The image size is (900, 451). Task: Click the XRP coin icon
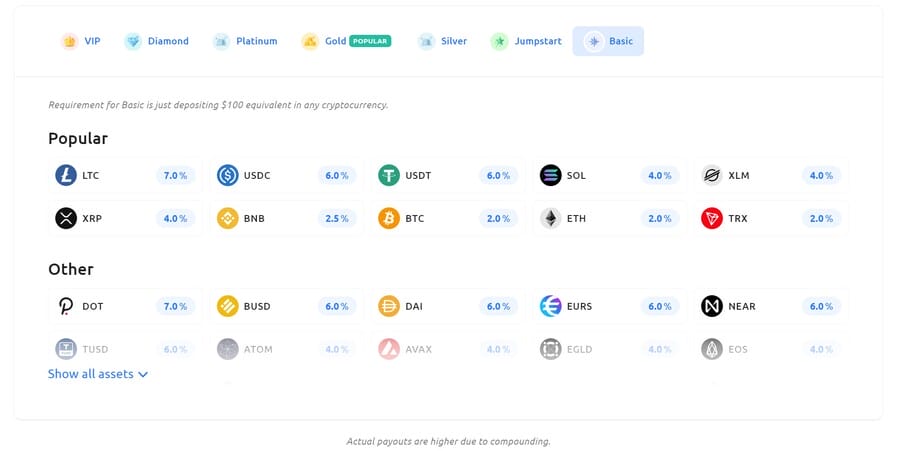tap(66, 218)
